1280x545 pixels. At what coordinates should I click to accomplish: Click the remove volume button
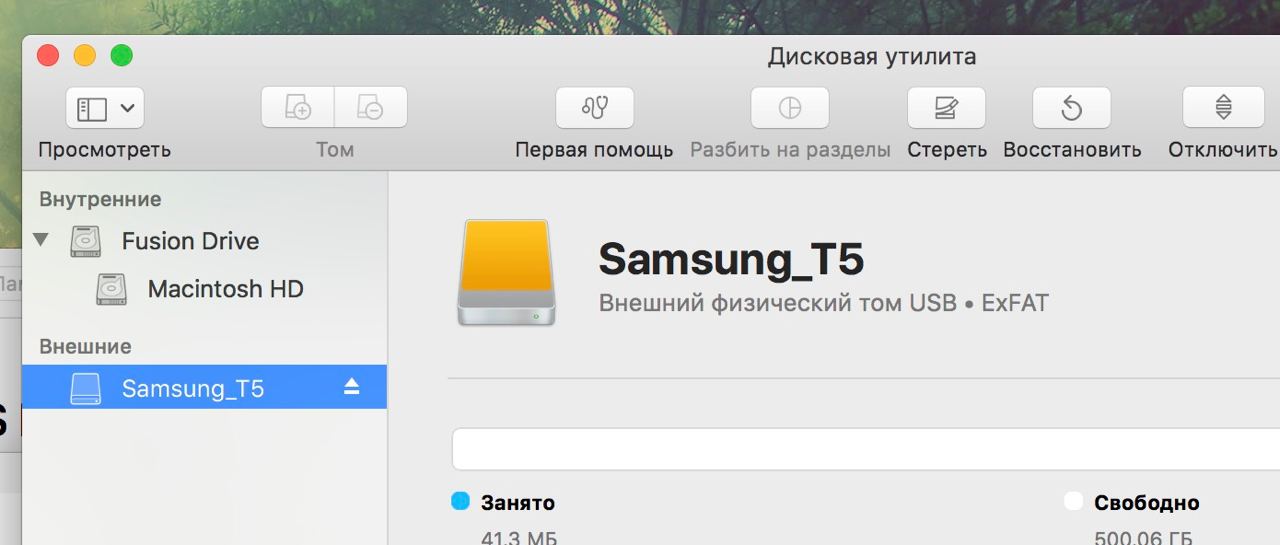pos(371,108)
